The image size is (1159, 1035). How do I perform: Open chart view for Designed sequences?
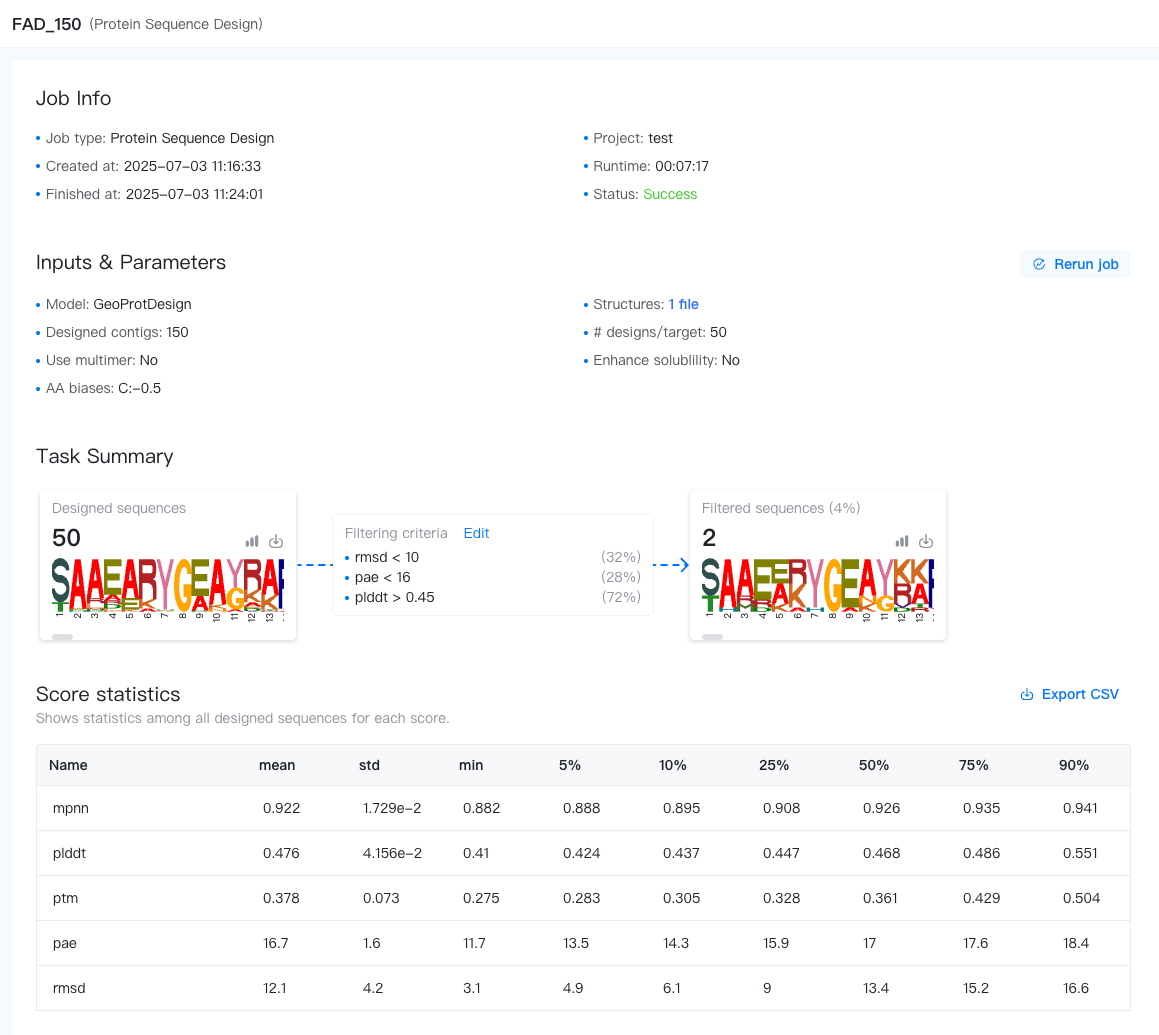pos(252,542)
